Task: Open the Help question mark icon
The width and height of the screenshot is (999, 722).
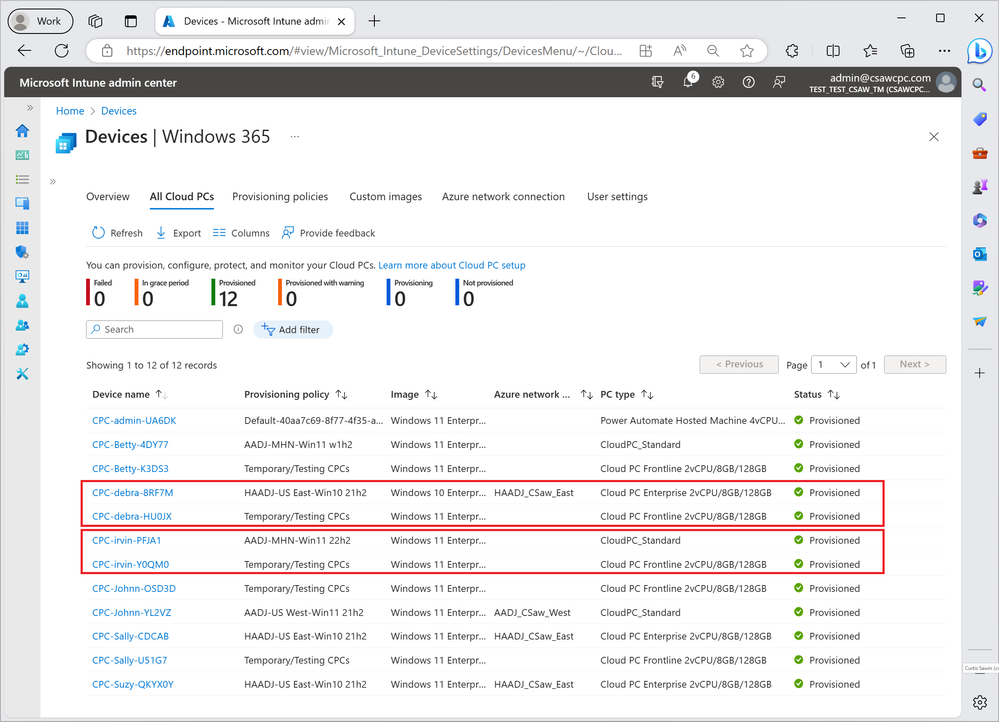Action: [x=749, y=82]
